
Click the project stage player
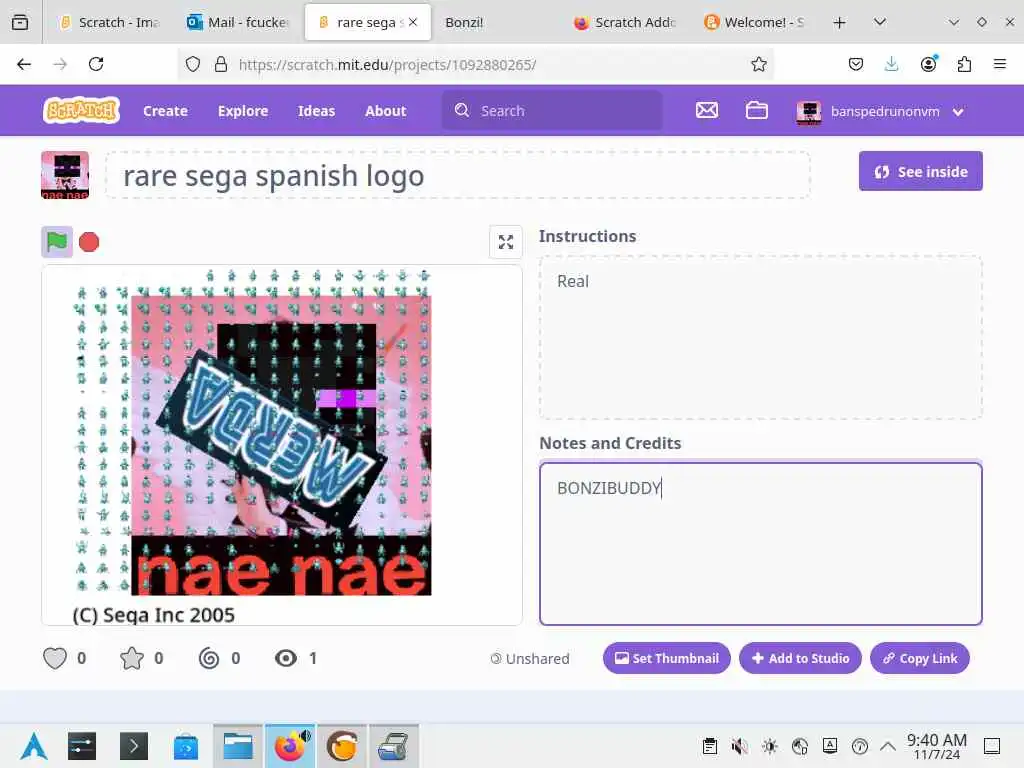(281, 445)
